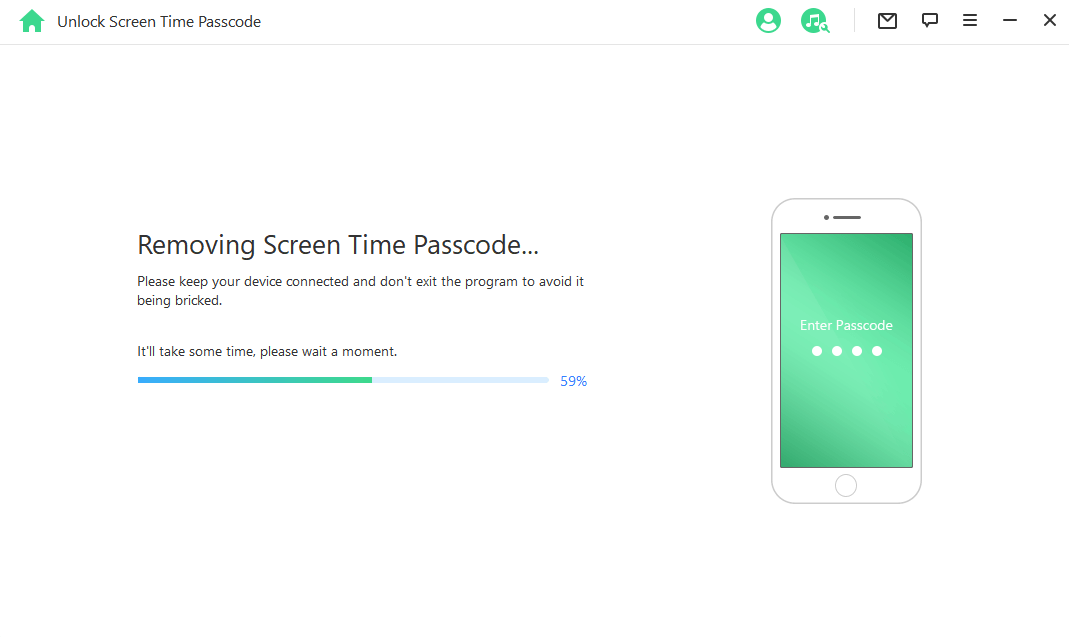This screenshot has width=1069, height=637.
Task: Click the 59% progress label
Action: coord(572,381)
